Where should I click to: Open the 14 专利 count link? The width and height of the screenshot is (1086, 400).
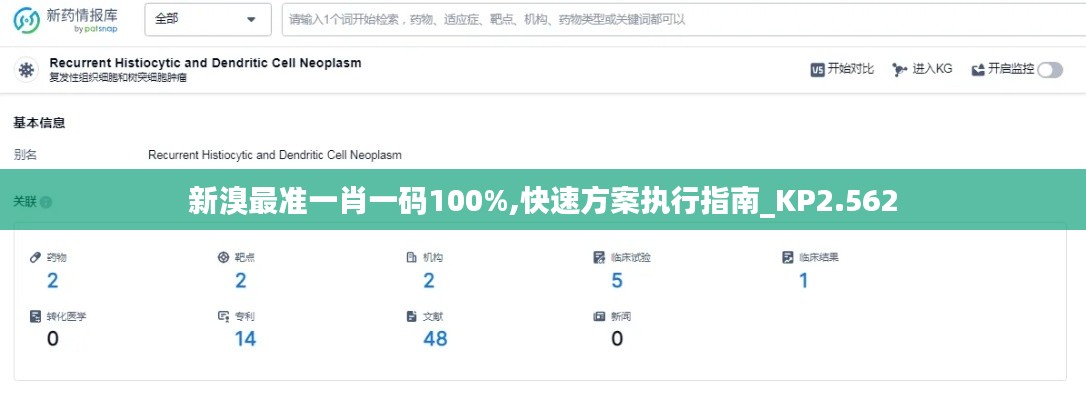coord(245,339)
